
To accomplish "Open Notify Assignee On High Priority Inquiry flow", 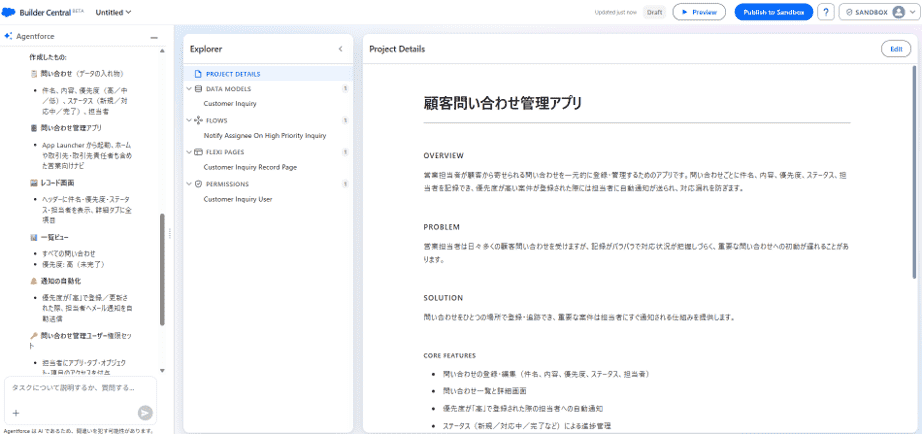I will pos(265,135).
